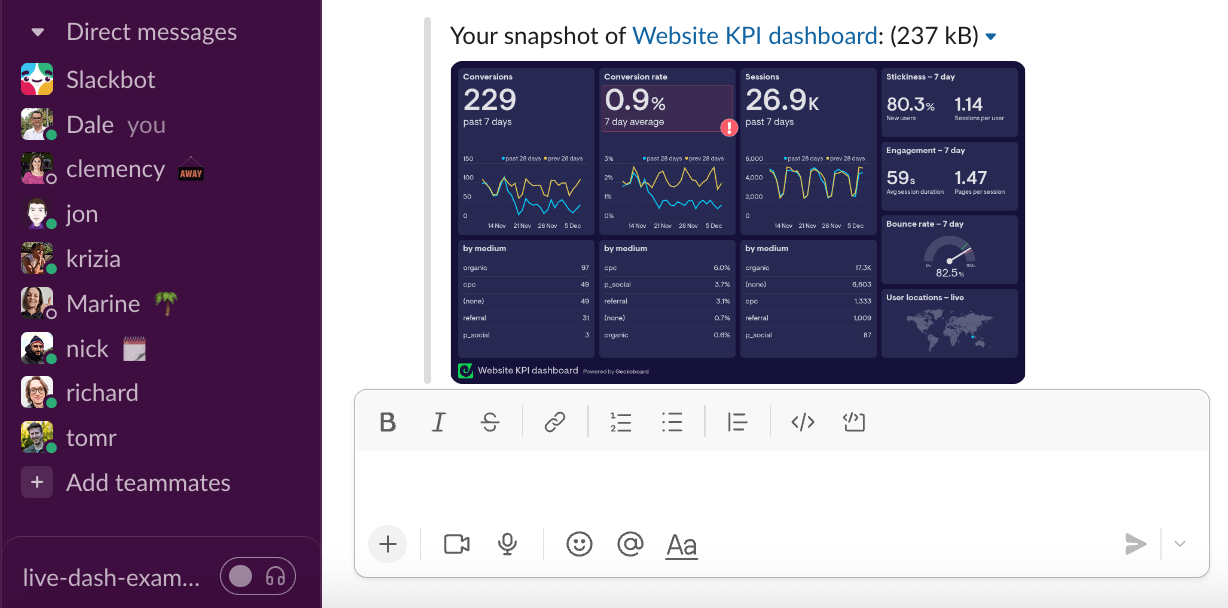Open the emoji picker
The width and height of the screenshot is (1228, 608).
(x=579, y=544)
